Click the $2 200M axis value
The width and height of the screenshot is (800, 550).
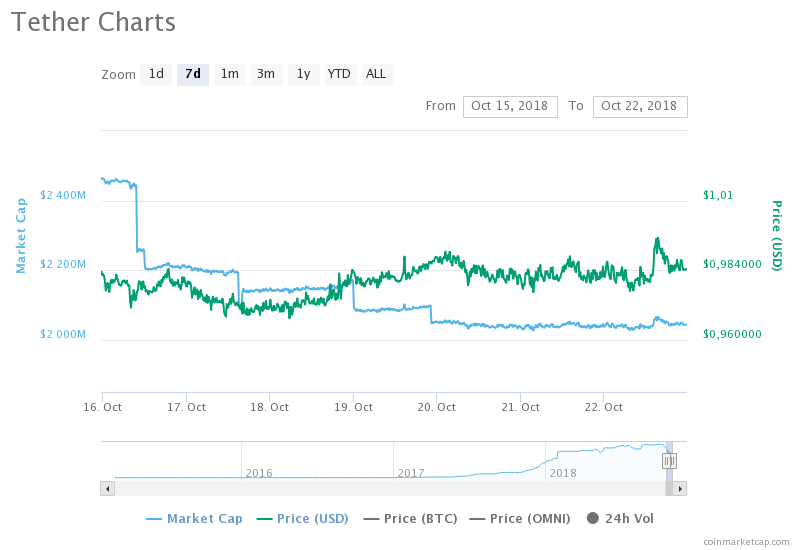click(x=63, y=264)
